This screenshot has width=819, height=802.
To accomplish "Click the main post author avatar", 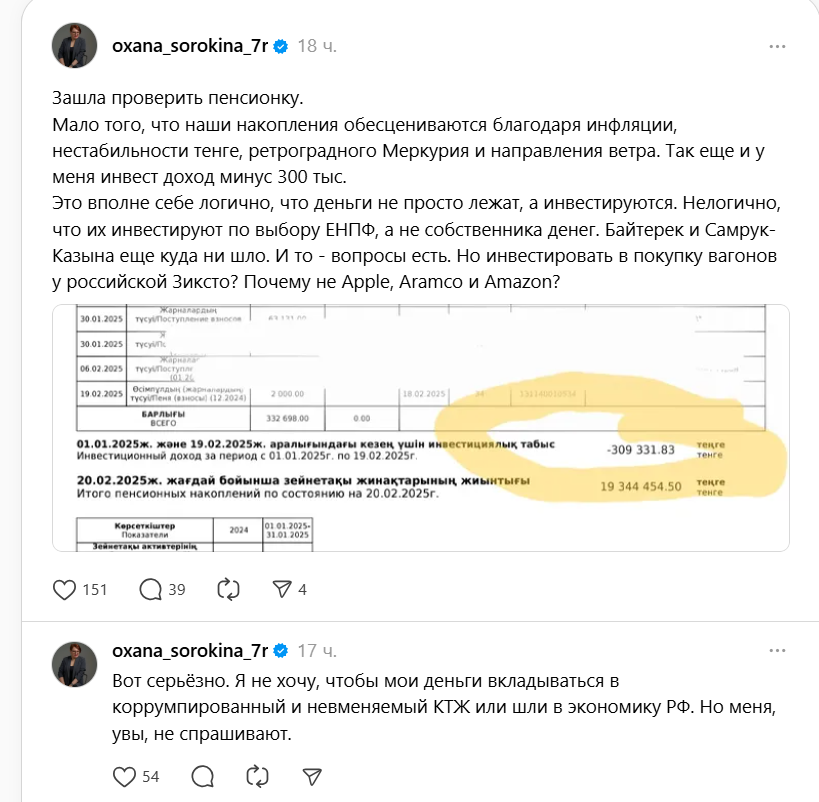I will coord(75,45).
